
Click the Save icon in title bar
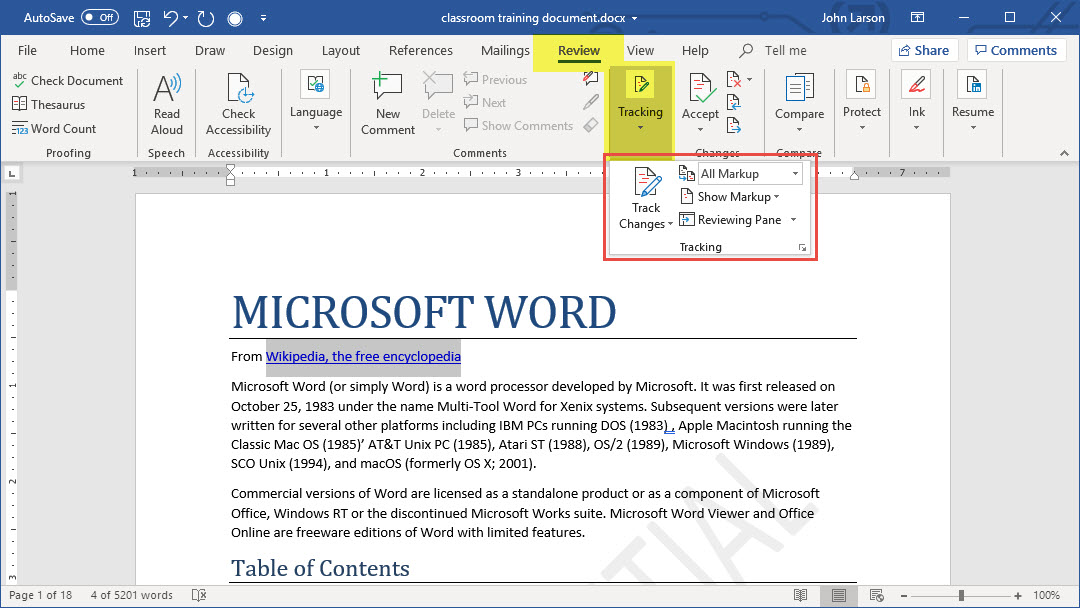click(142, 18)
